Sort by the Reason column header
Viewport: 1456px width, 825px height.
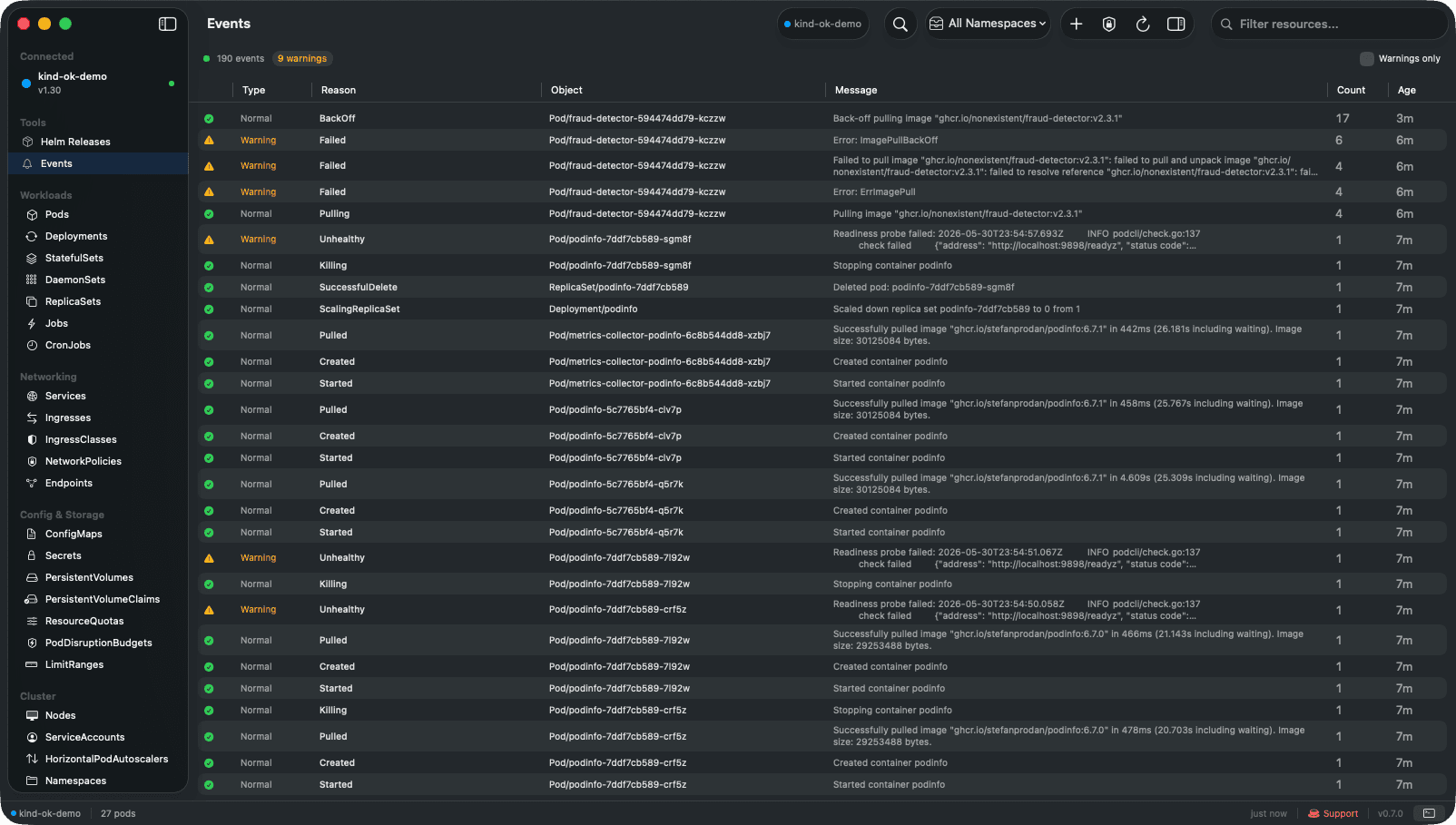coord(339,90)
